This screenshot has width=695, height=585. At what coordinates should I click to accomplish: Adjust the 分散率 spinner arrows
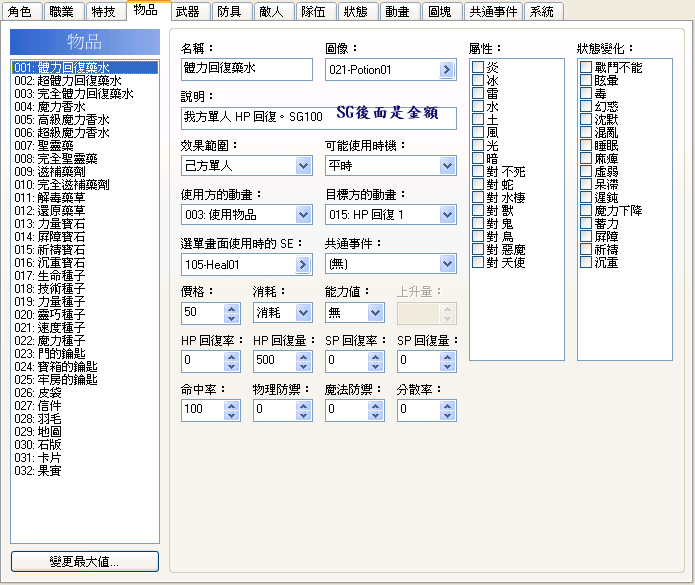point(448,410)
